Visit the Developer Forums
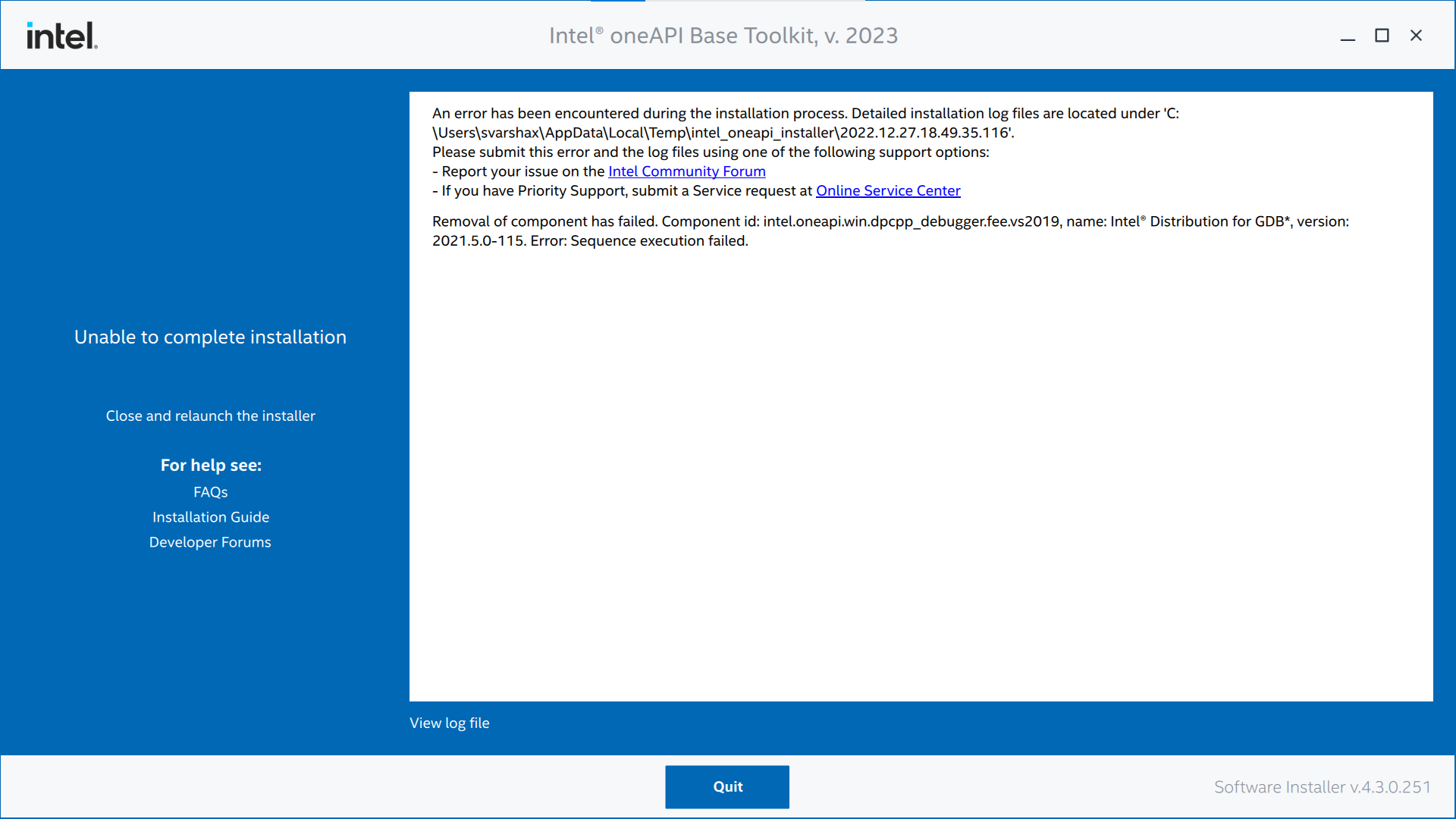The height and width of the screenshot is (819, 1456). click(210, 541)
